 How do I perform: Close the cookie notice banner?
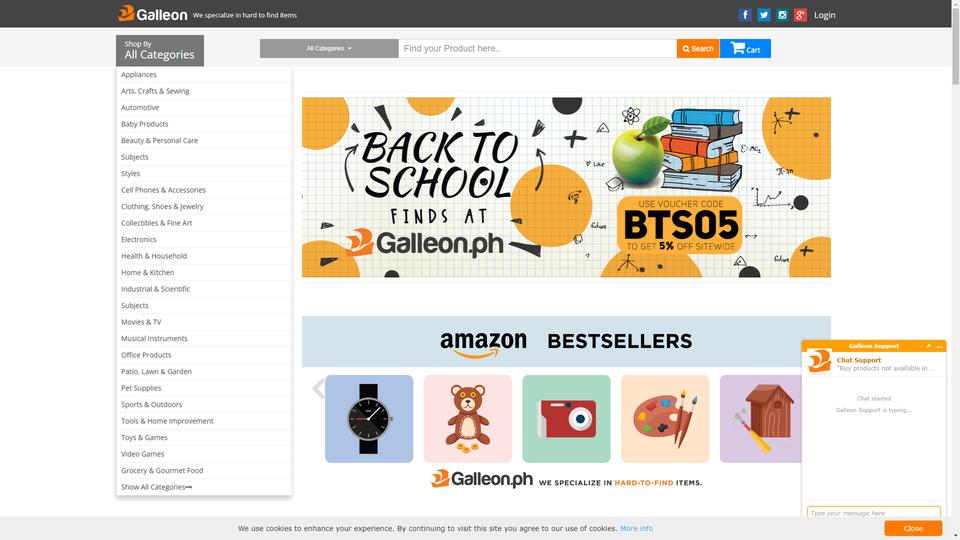913,528
